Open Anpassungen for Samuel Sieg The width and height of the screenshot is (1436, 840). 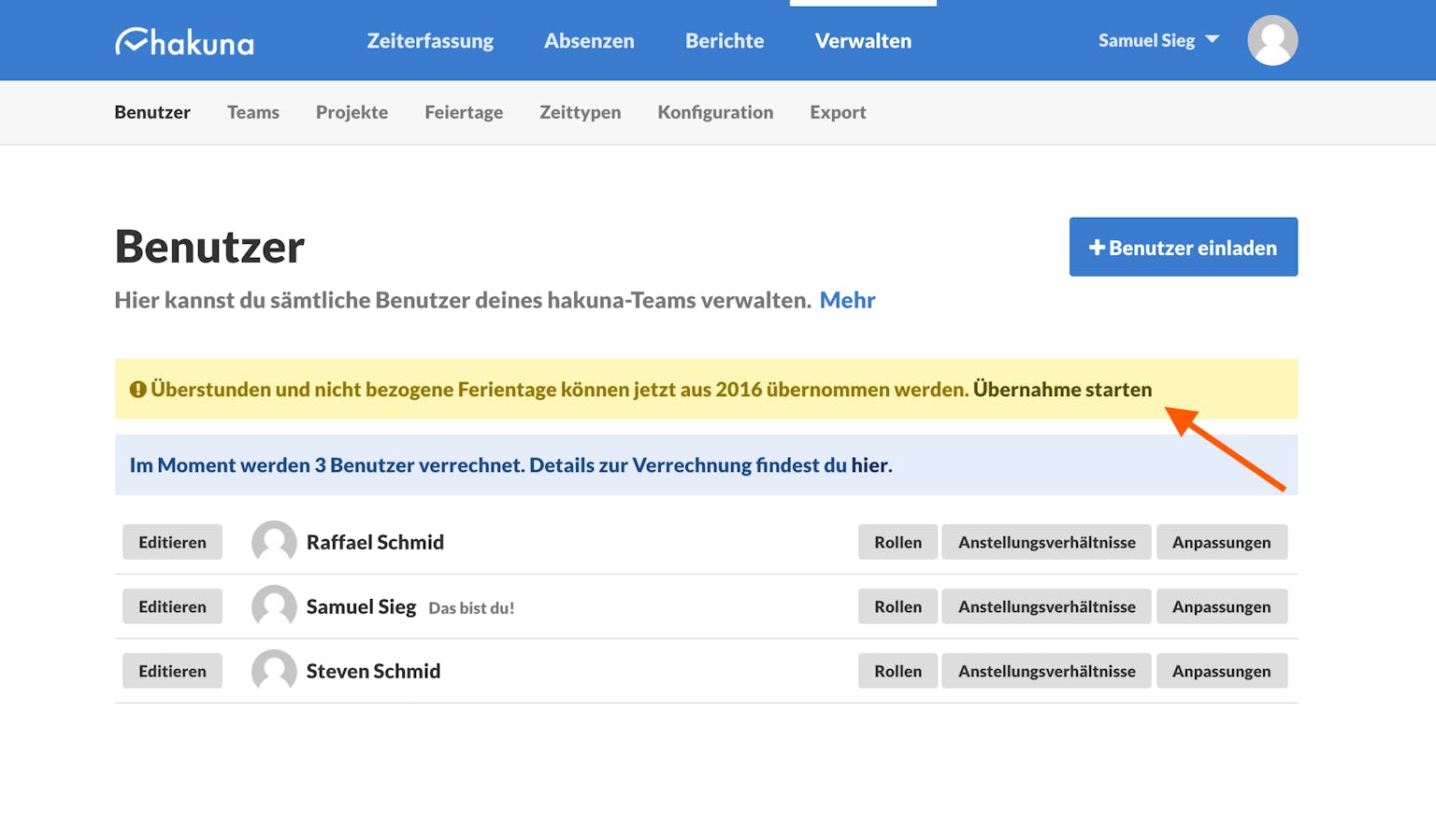(1222, 606)
